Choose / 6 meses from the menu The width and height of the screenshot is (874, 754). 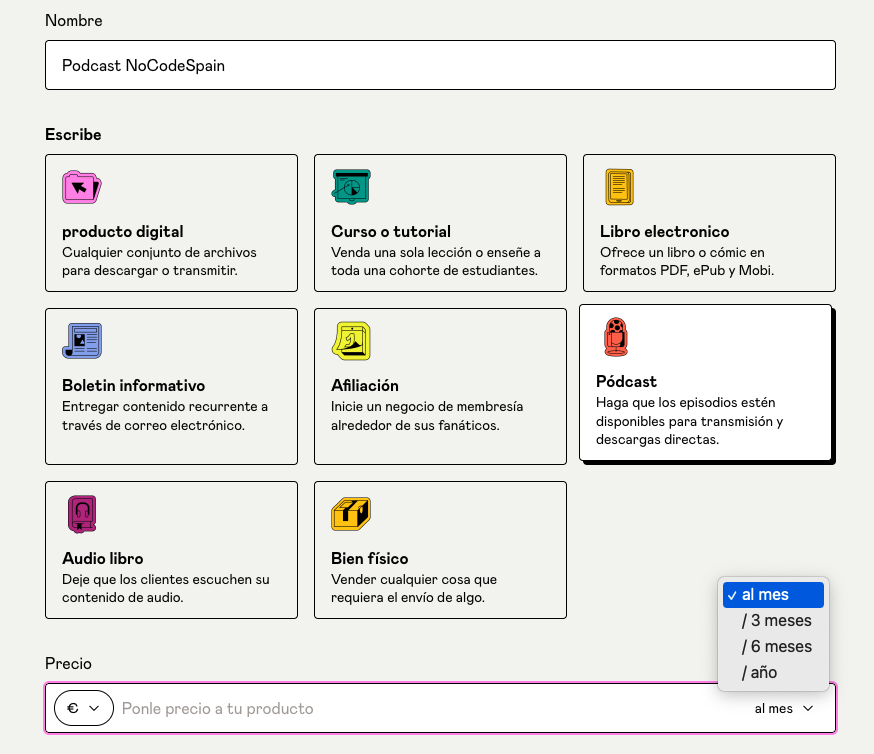[x=773, y=646]
